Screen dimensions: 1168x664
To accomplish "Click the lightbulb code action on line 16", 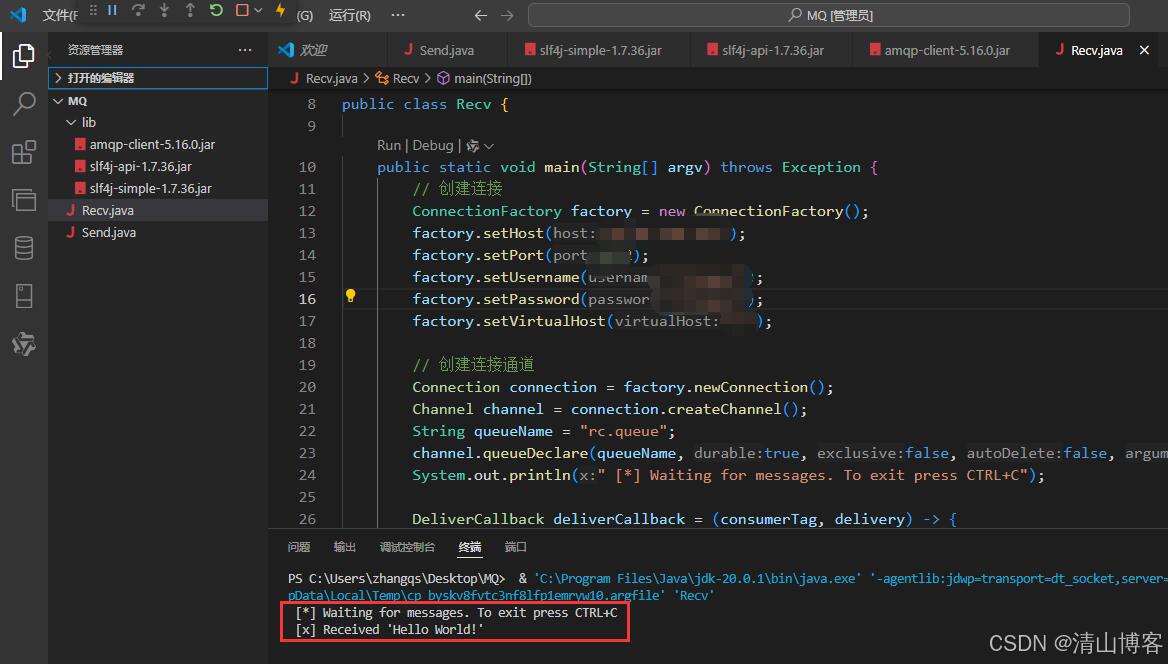I will [x=351, y=296].
